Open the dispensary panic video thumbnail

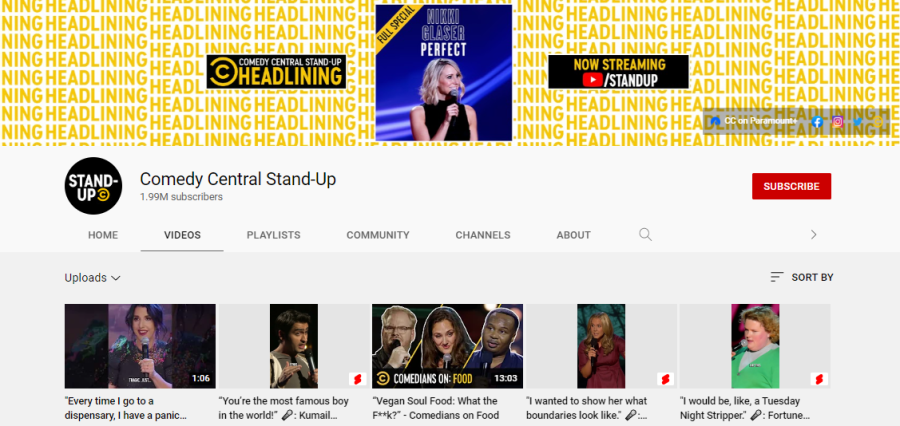pyautogui.click(x=140, y=346)
